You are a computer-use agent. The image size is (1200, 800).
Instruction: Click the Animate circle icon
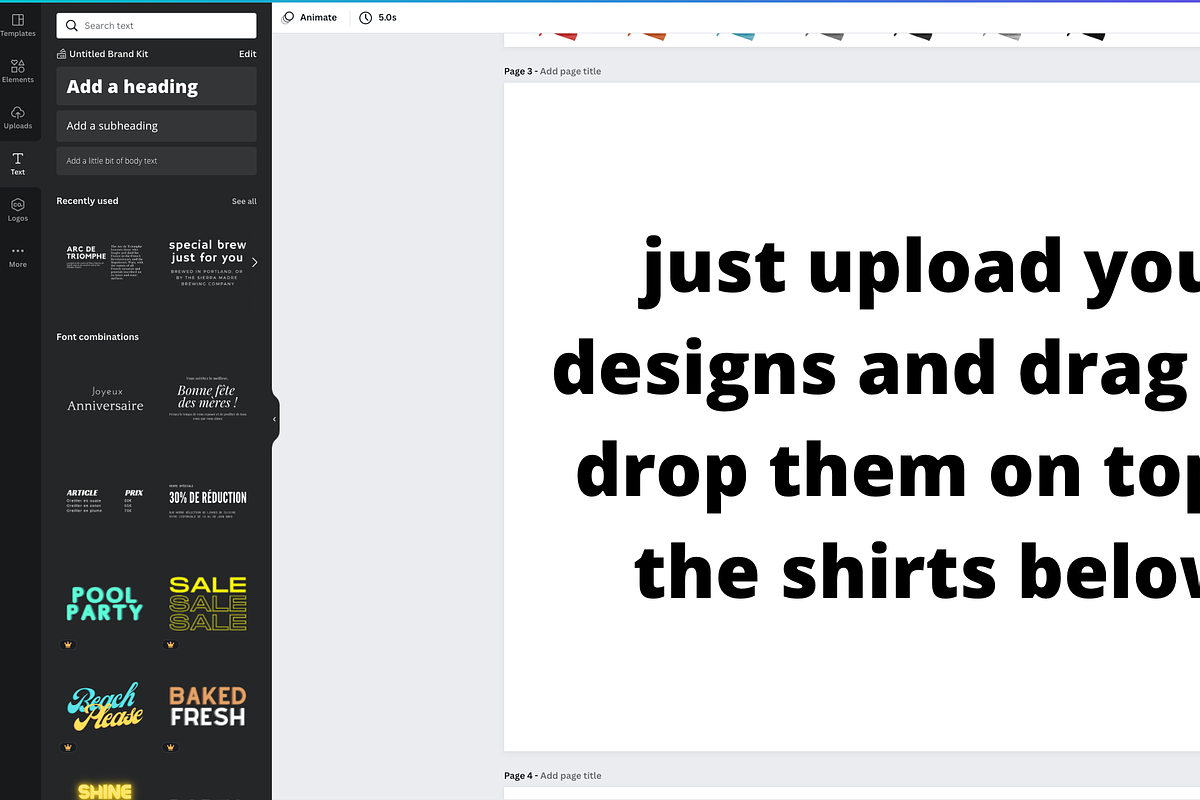(x=288, y=17)
